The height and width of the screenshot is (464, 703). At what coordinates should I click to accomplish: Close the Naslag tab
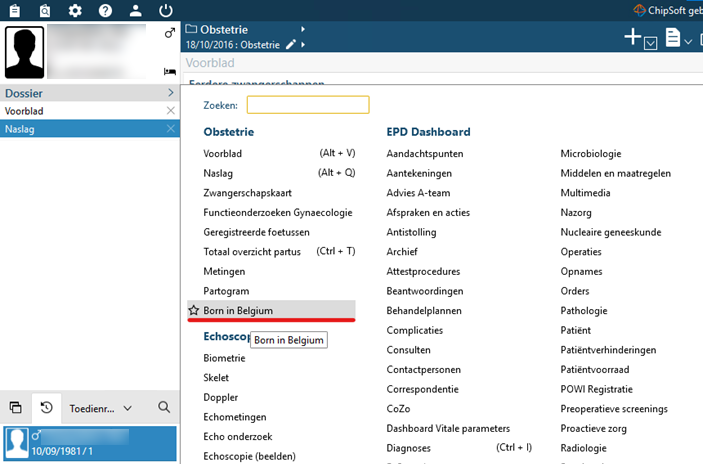170,129
